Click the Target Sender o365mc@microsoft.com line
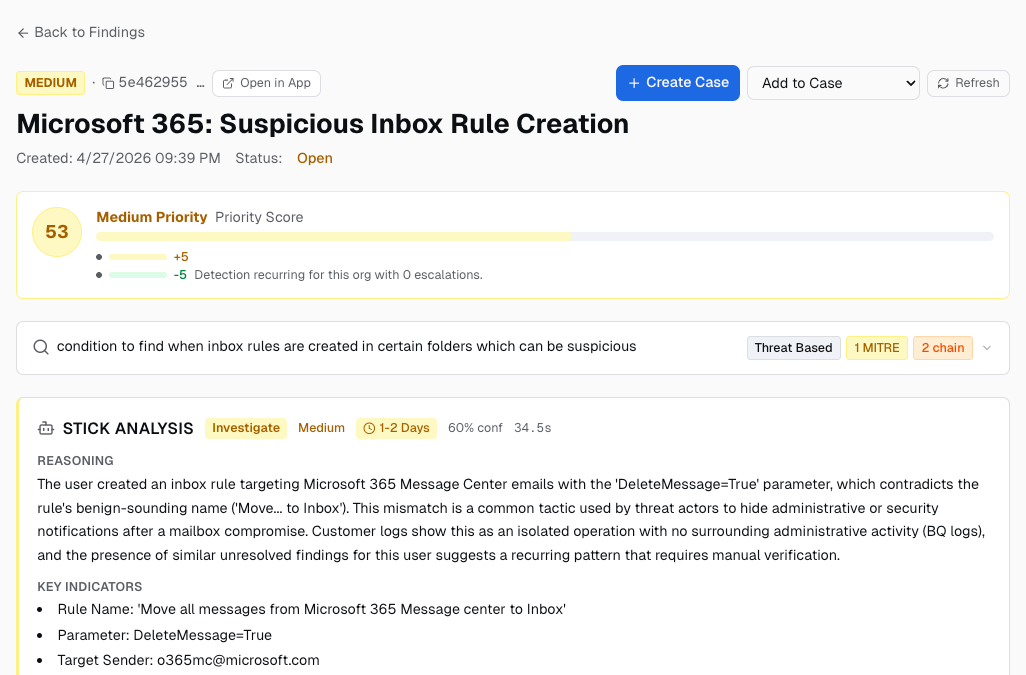The width and height of the screenshot is (1026, 675). [x=188, y=660]
